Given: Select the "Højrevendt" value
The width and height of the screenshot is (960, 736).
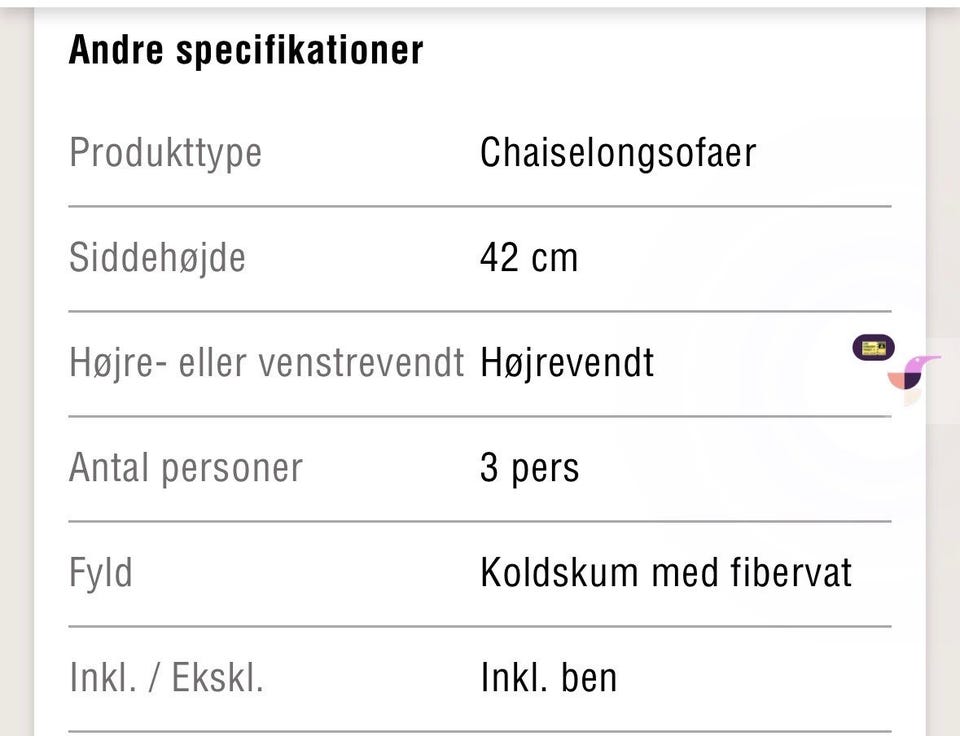Looking at the screenshot, I should click(567, 362).
